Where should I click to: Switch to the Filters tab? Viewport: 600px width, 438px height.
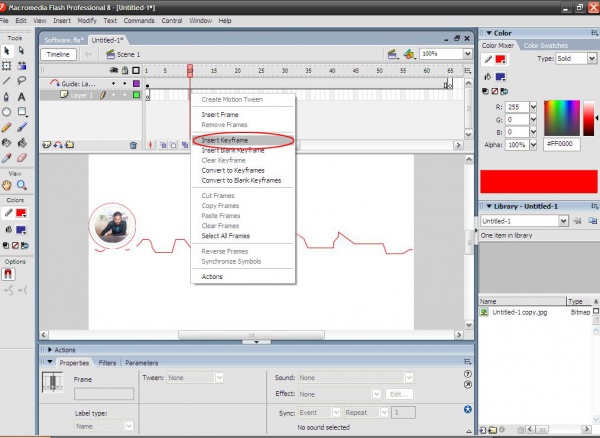click(107, 363)
